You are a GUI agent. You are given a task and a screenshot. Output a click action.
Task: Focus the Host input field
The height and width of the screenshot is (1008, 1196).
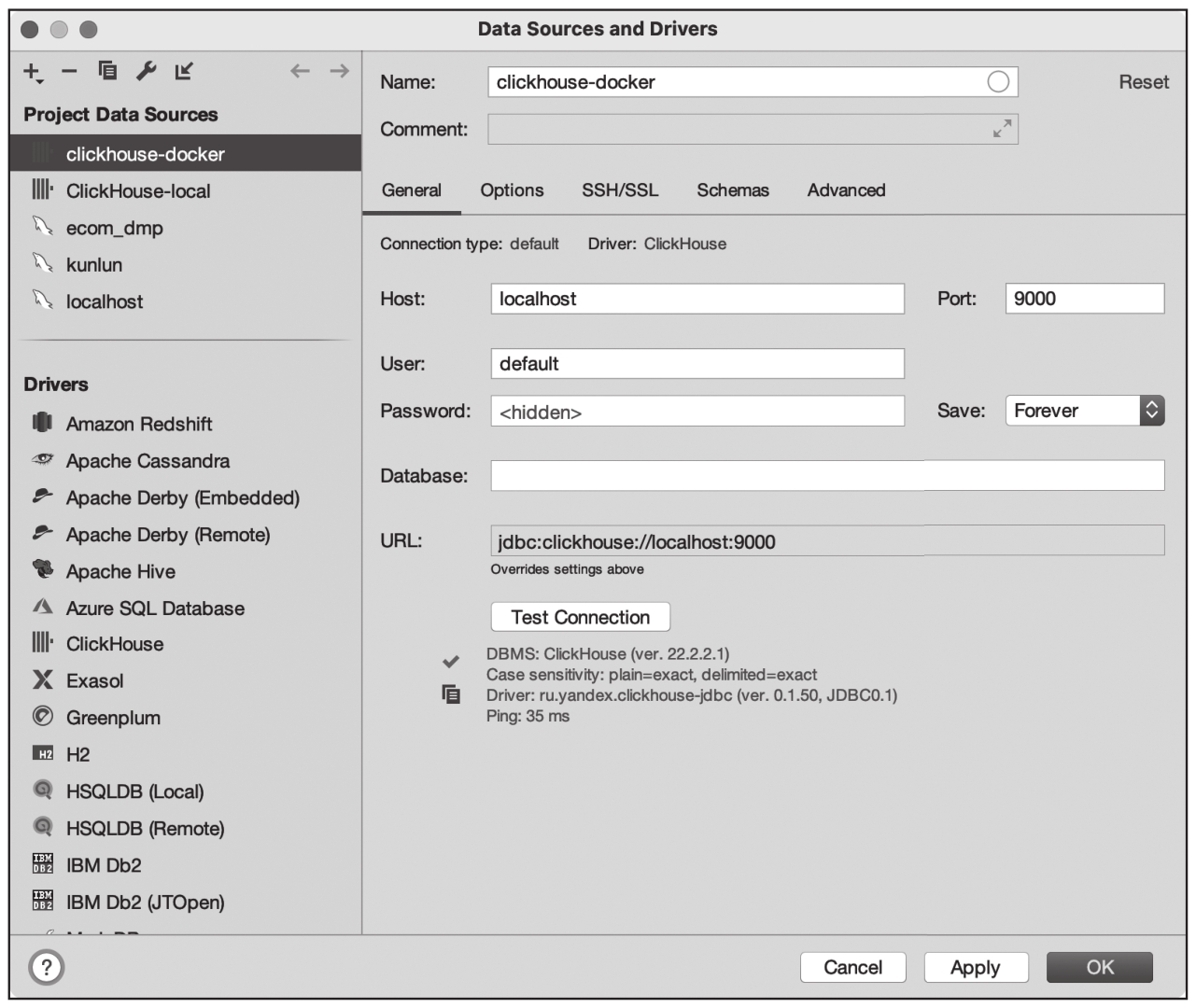pos(697,299)
